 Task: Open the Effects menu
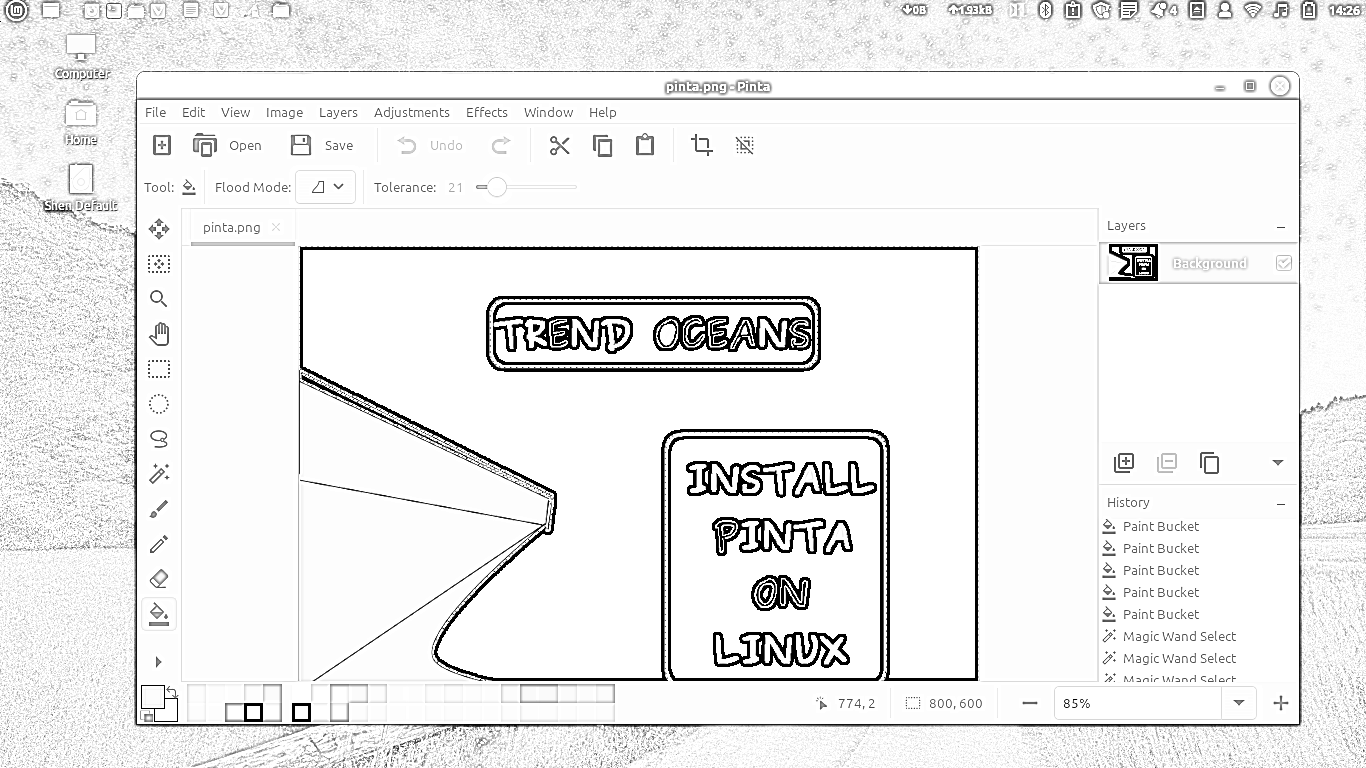click(x=486, y=112)
